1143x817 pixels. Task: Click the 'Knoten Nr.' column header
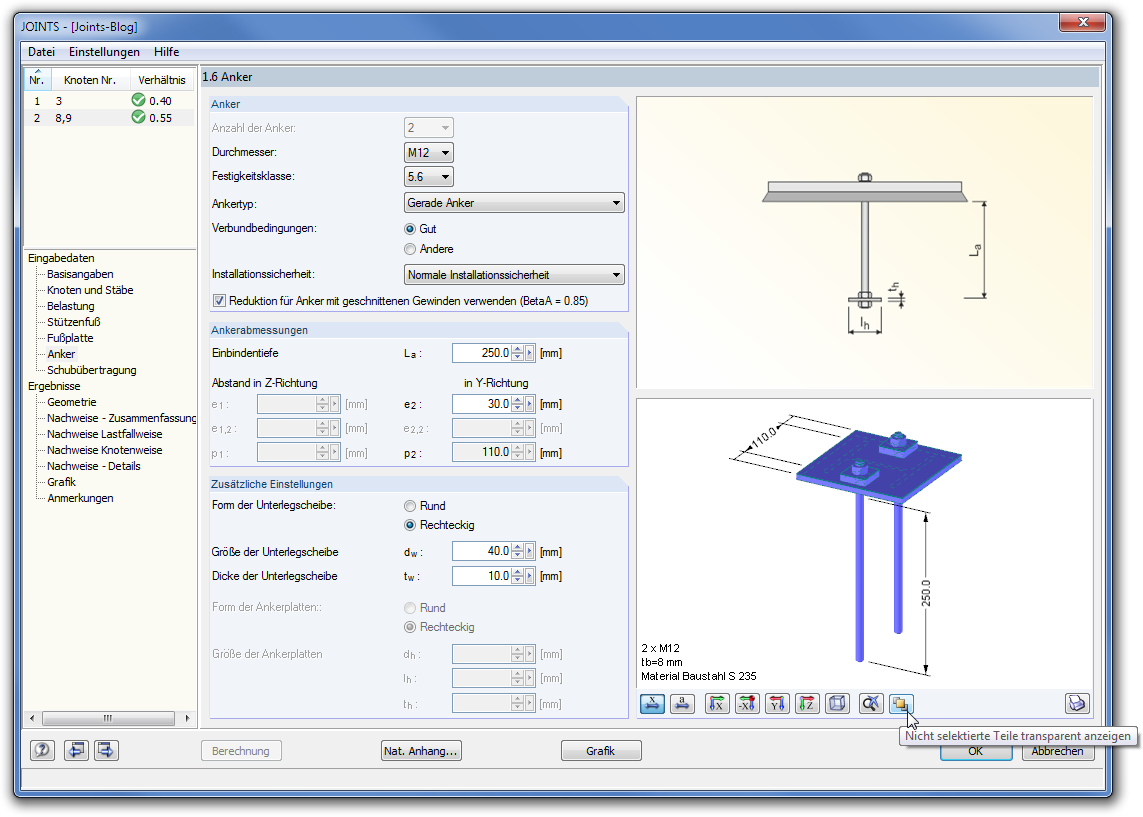(90, 79)
